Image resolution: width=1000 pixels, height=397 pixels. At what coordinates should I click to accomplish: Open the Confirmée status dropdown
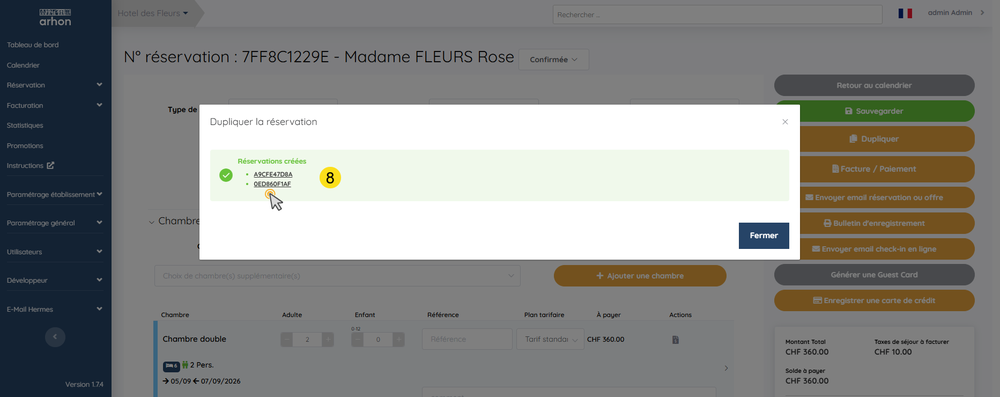click(554, 59)
